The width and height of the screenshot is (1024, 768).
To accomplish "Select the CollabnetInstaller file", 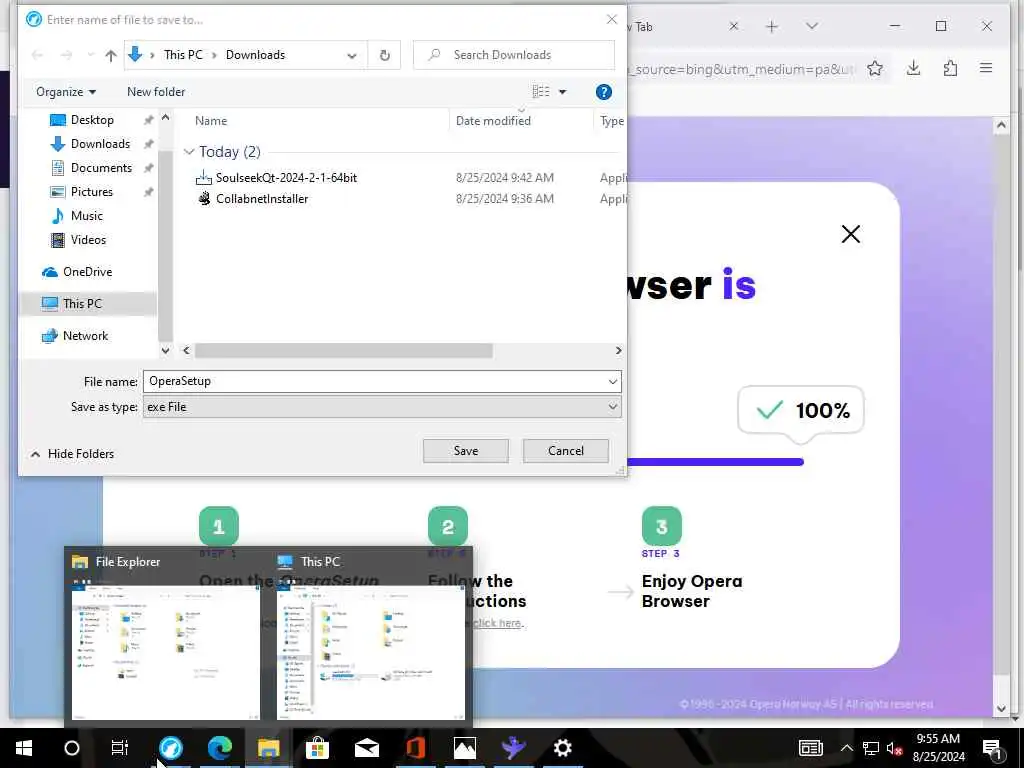I will click(x=262, y=199).
